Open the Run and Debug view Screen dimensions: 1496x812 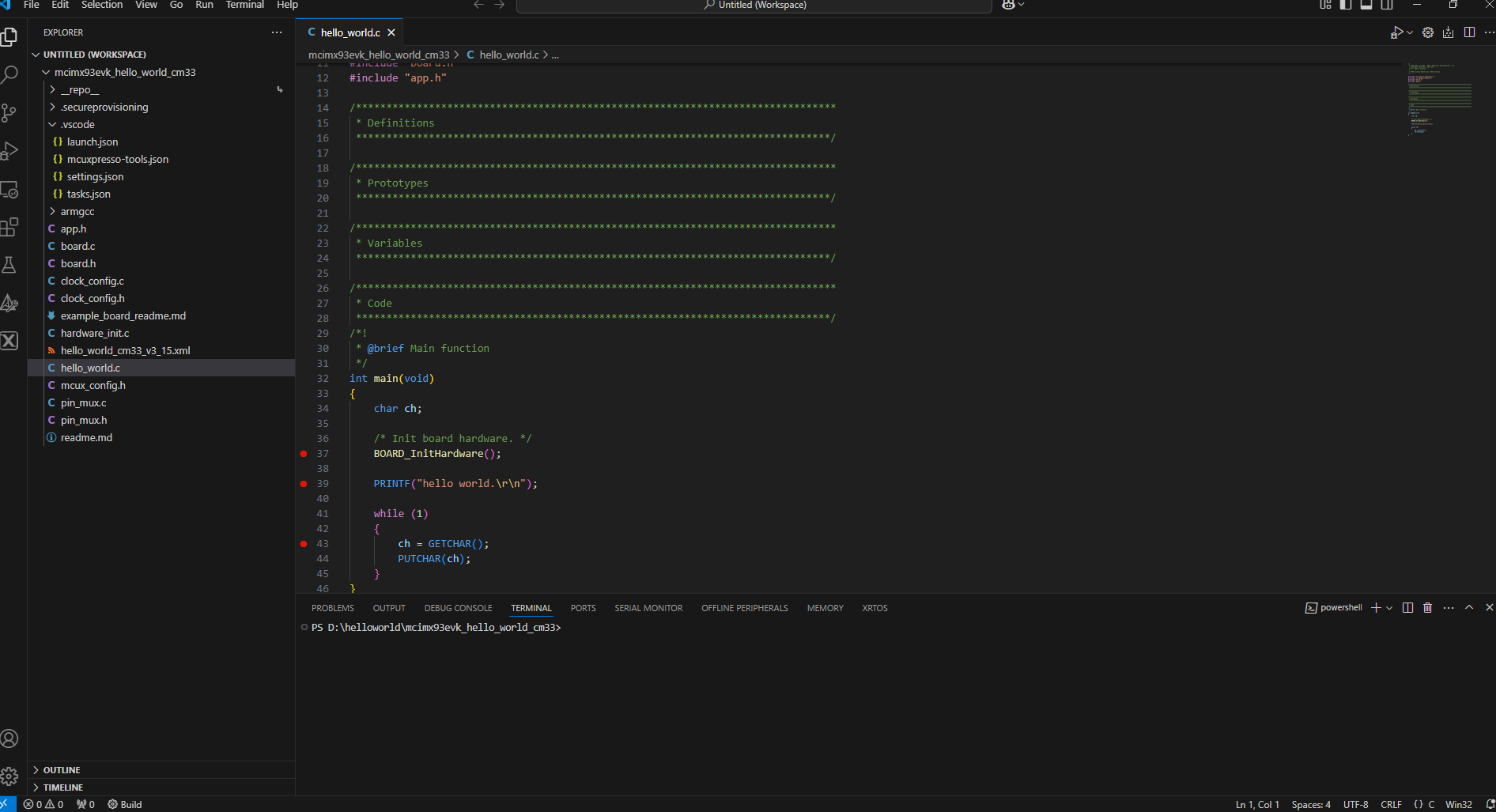click(9, 151)
